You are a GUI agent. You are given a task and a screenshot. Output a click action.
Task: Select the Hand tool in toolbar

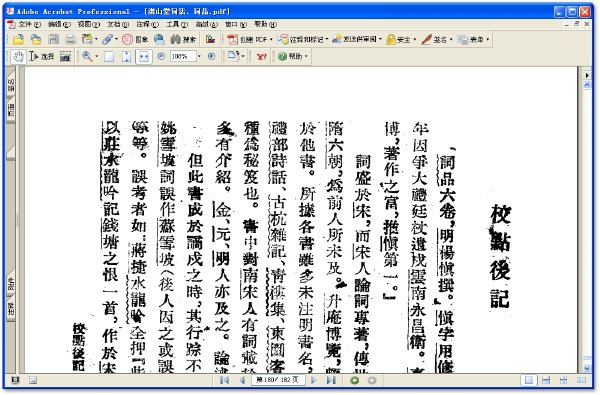click(18, 57)
